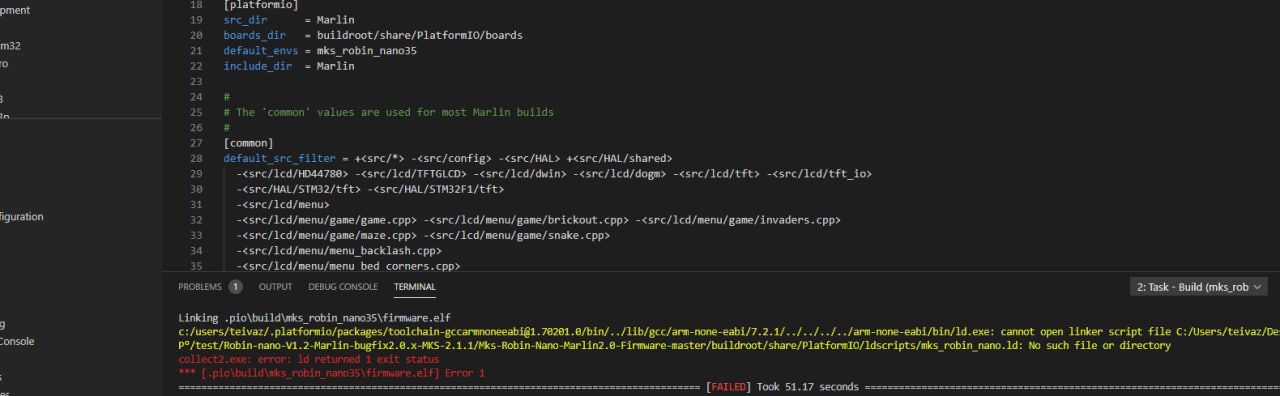This screenshot has height=396, width=1280.
Task: Click the menu_bed_corners.cpp filter line
Action: (348, 266)
